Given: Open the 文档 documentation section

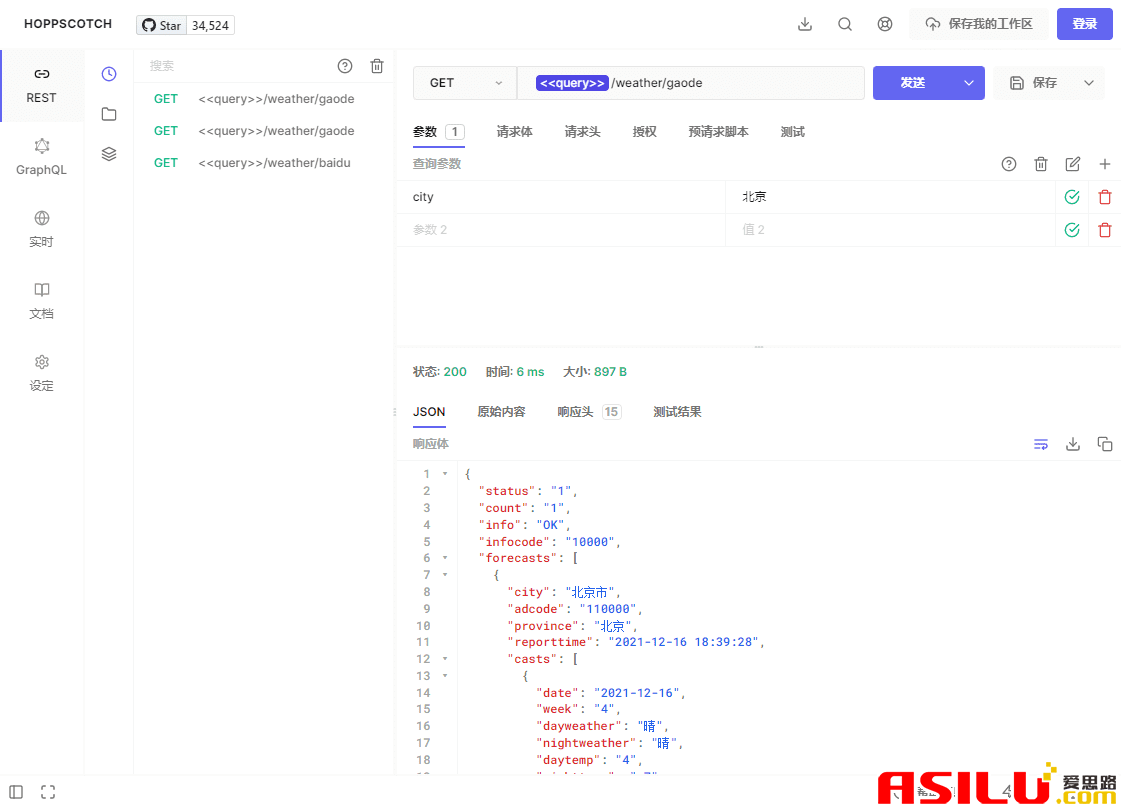Looking at the screenshot, I should (41, 301).
